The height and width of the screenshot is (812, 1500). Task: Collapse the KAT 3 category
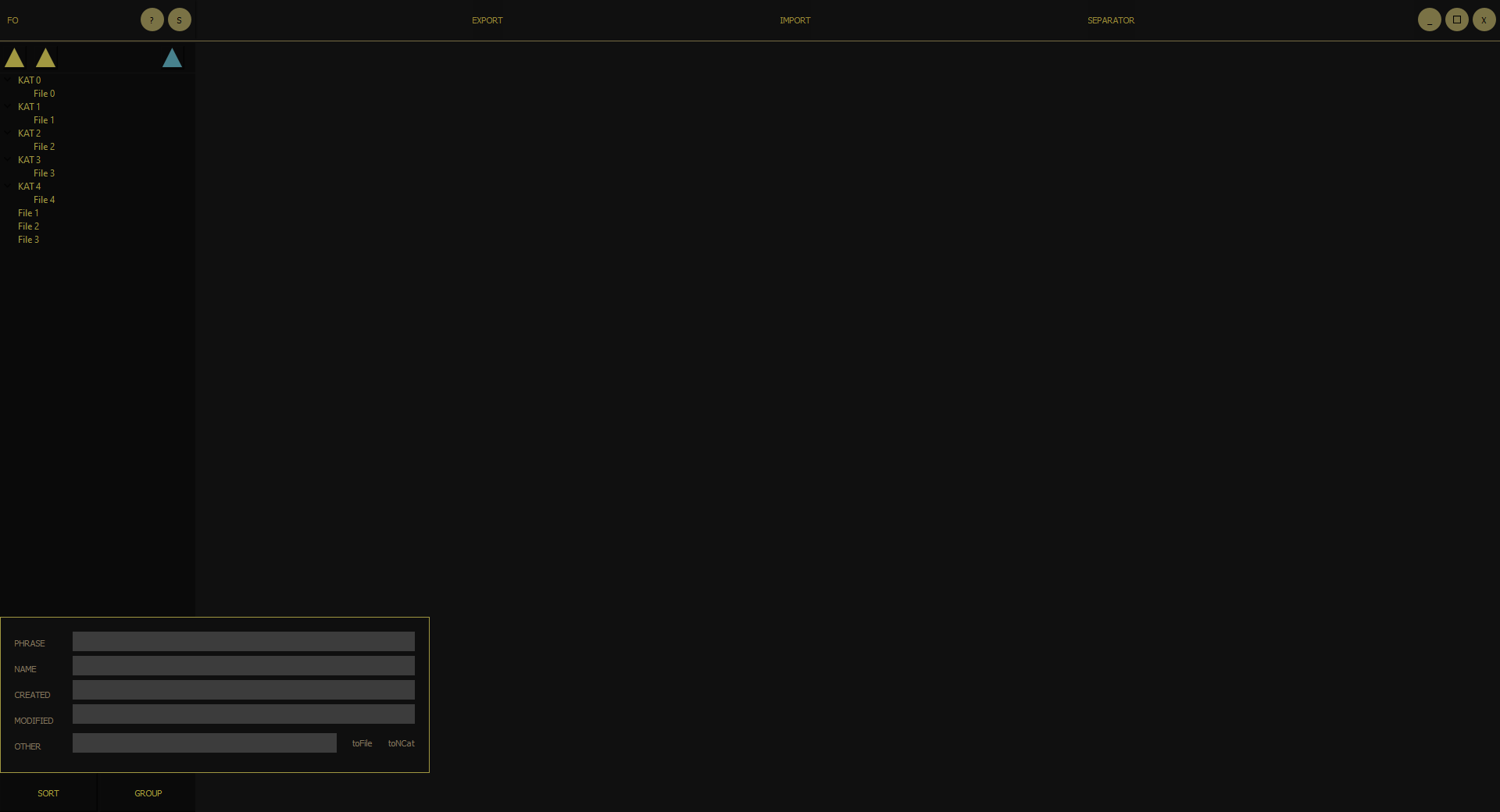(8, 159)
